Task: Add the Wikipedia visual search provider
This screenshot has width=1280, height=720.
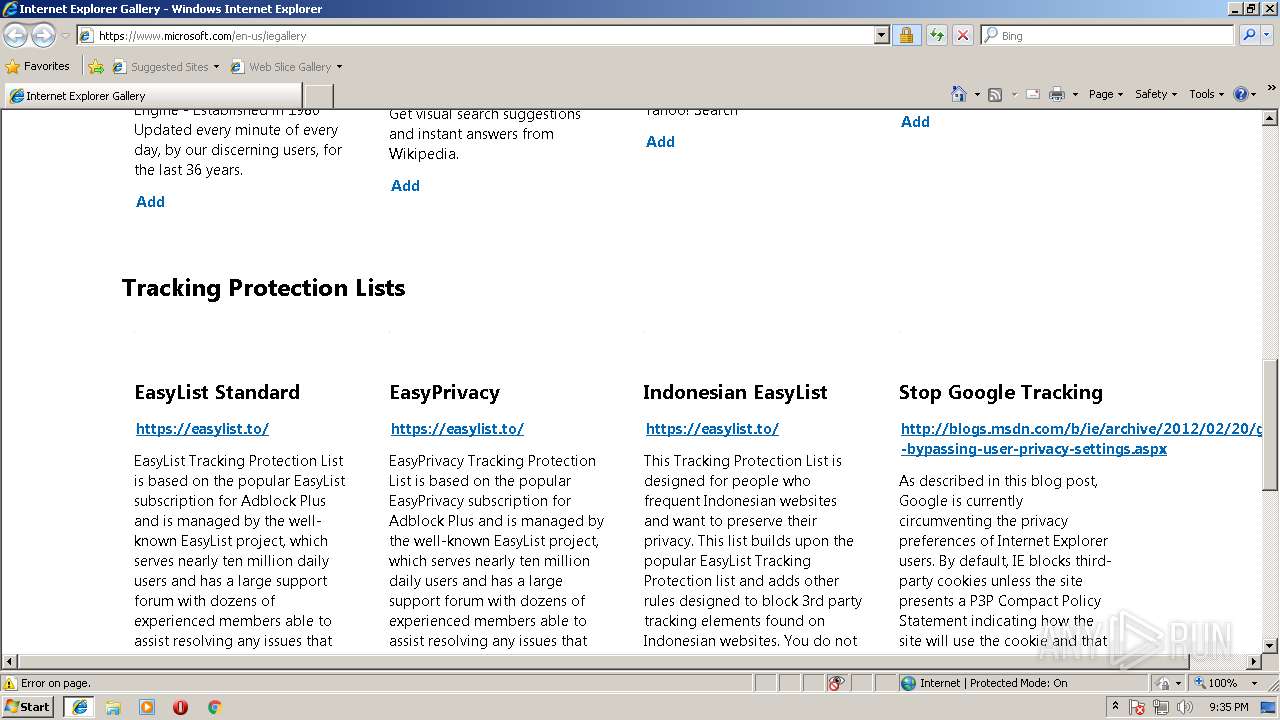Action: pyautogui.click(x=405, y=186)
